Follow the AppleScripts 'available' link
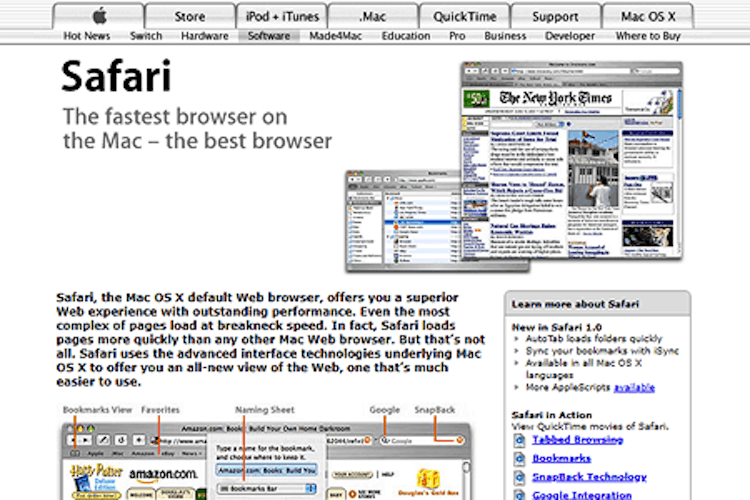Screen dimensions: 750x500 pyautogui.click(x=634, y=388)
